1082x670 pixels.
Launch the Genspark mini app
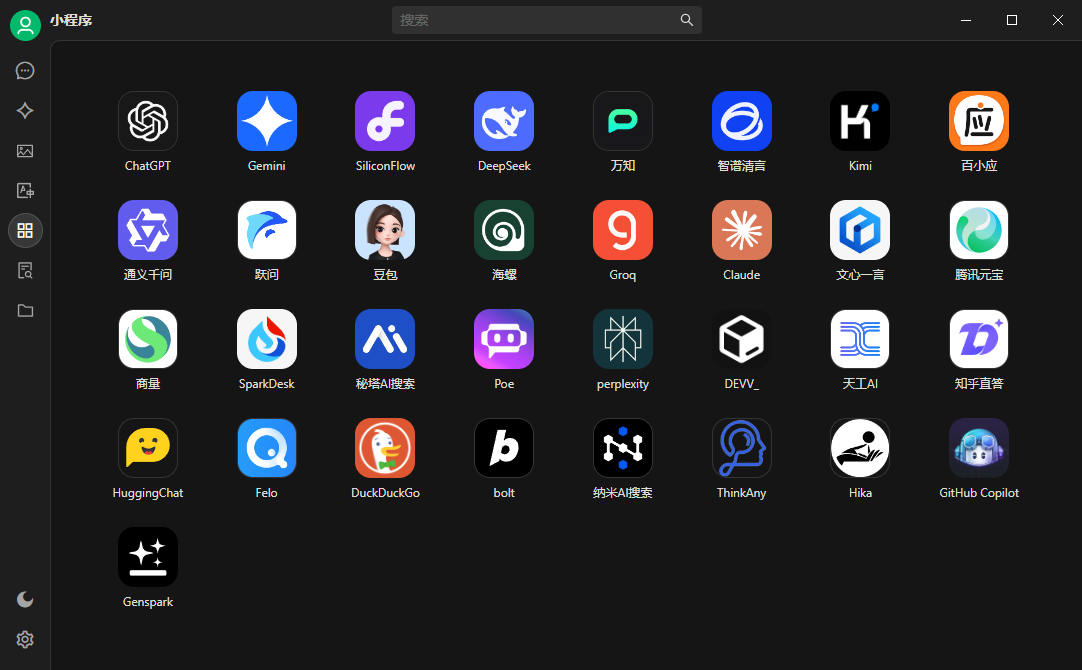[x=148, y=558]
